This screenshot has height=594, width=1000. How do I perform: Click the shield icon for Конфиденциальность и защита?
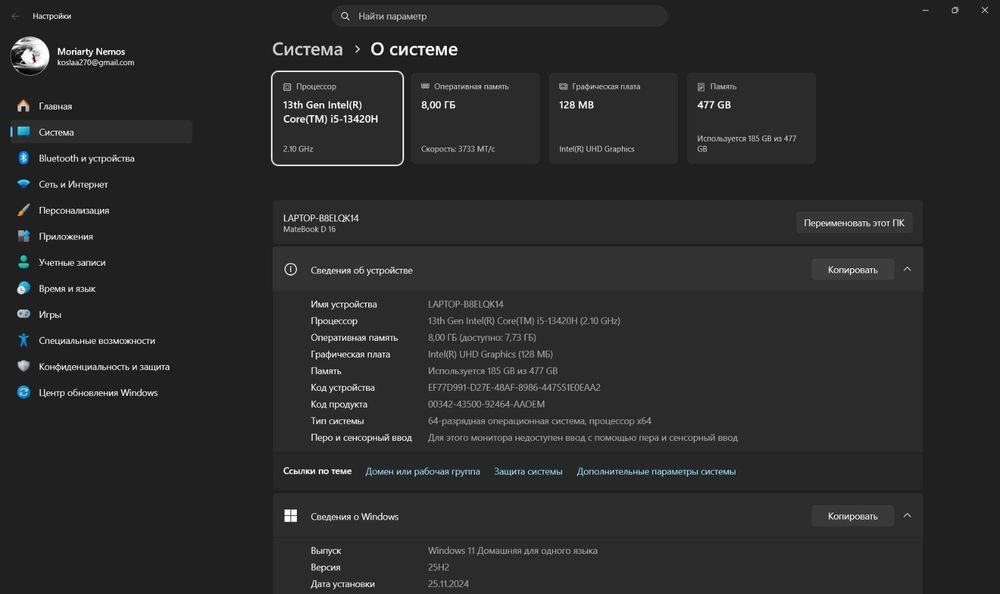click(x=24, y=366)
